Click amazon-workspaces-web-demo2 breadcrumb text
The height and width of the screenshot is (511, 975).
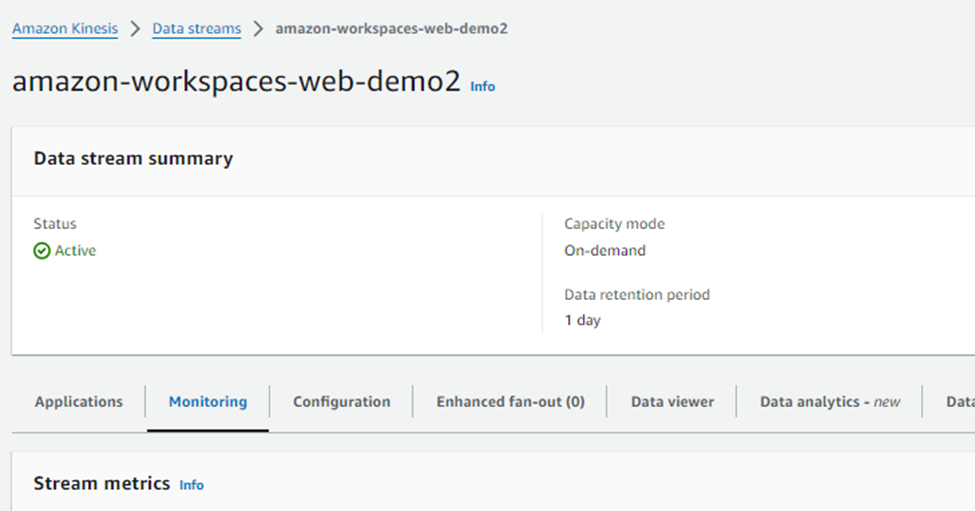click(392, 29)
